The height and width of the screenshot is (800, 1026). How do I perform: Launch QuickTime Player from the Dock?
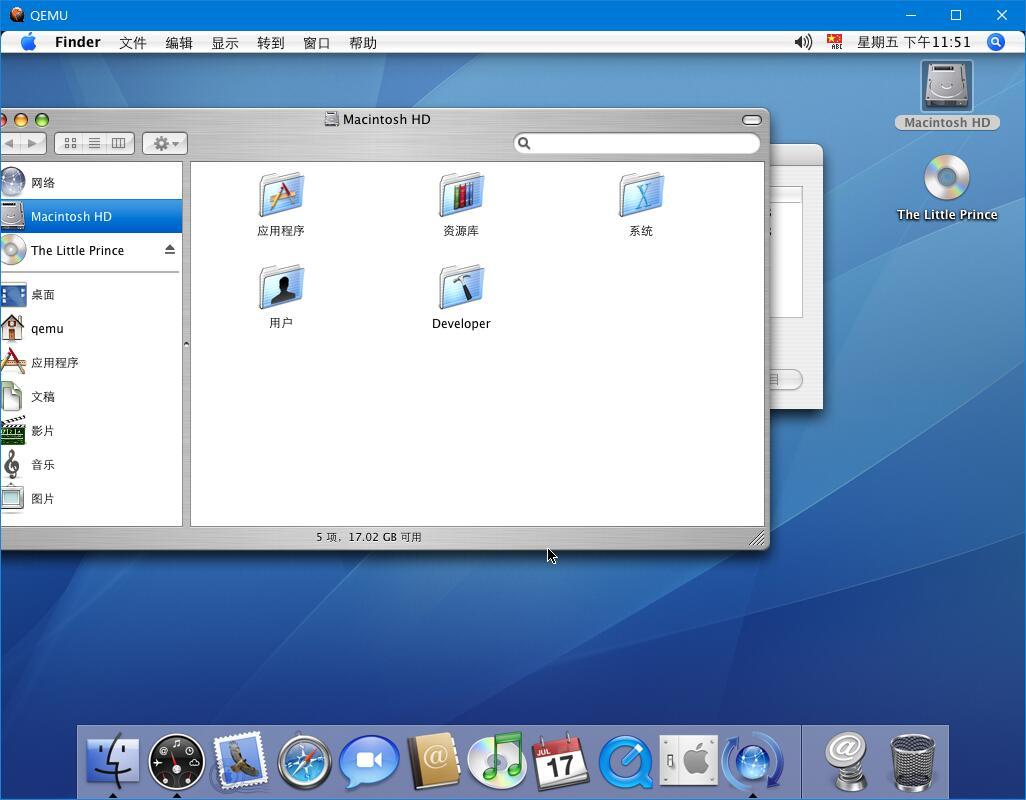[625, 762]
